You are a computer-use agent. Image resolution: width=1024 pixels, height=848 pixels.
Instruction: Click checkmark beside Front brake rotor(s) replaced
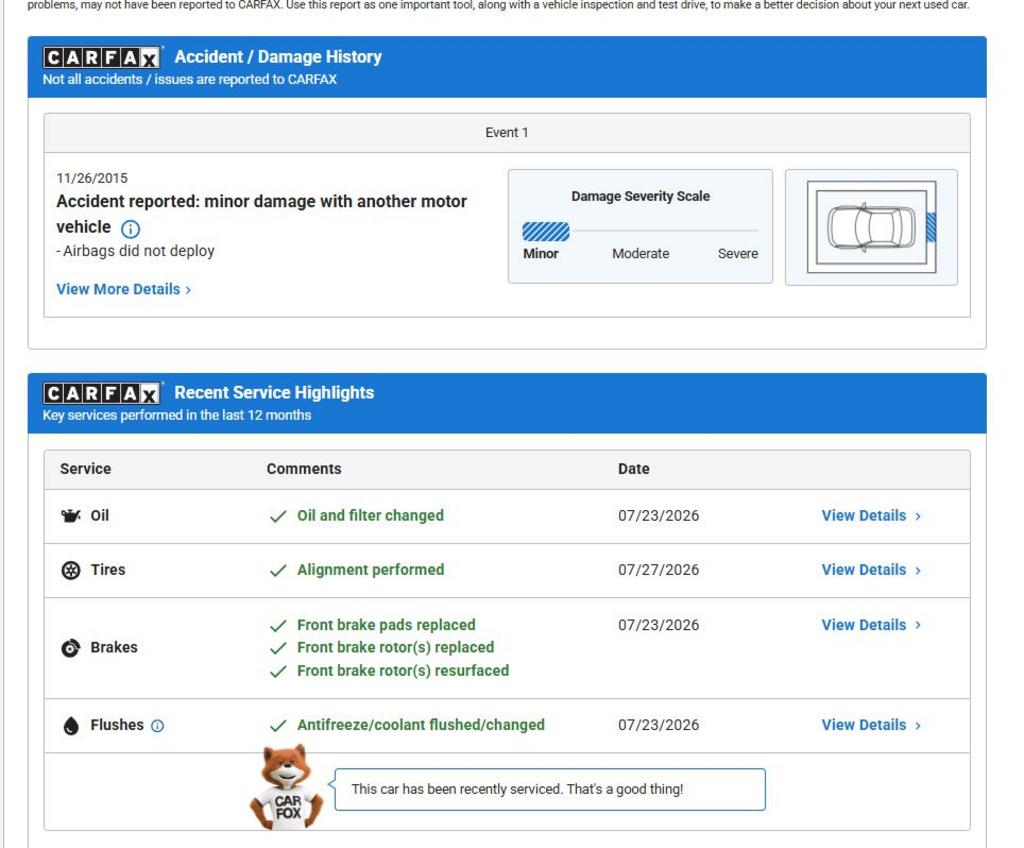(278, 648)
